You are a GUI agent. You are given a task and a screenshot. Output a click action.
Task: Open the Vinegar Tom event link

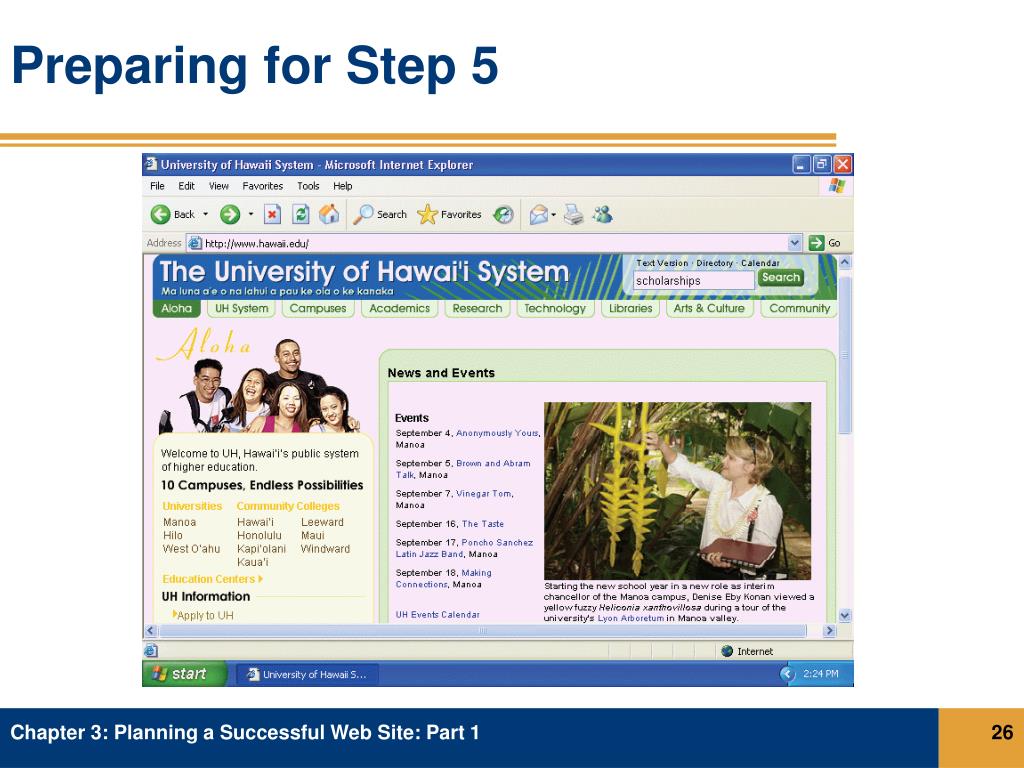484,494
